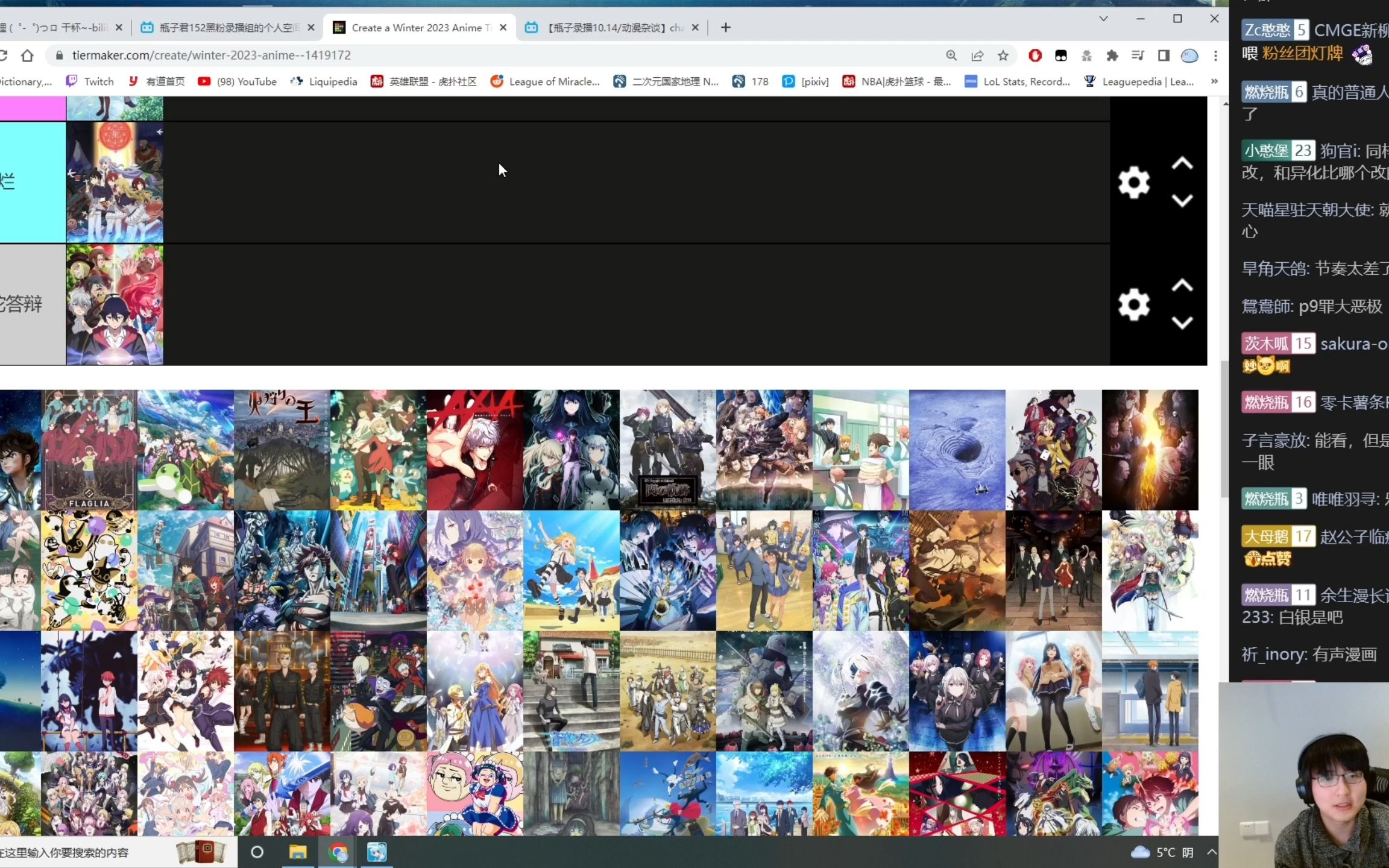Click the pink tier label block
The height and width of the screenshot is (868, 1389).
point(33,108)
